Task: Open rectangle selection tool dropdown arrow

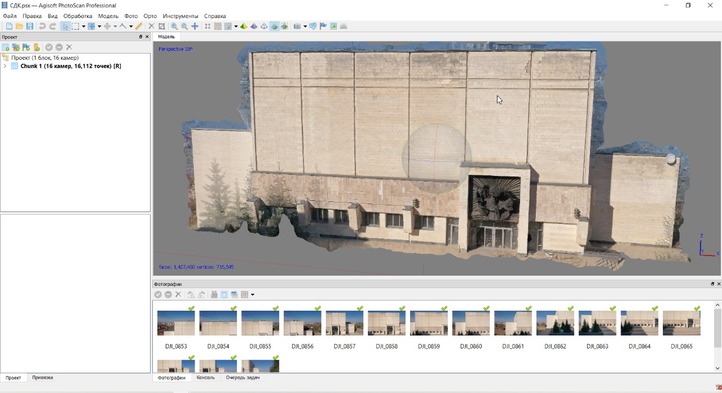Action: [83, 26]
